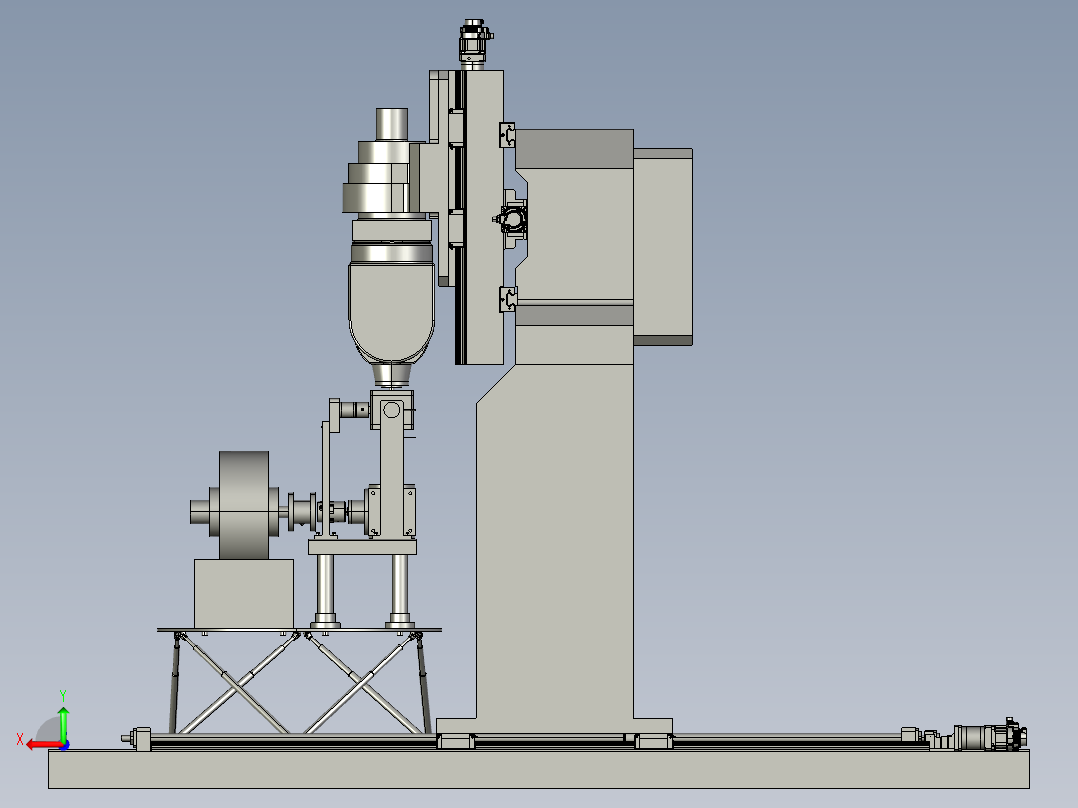Select the large flywheel disc on the left

click(x=244, y=505)
